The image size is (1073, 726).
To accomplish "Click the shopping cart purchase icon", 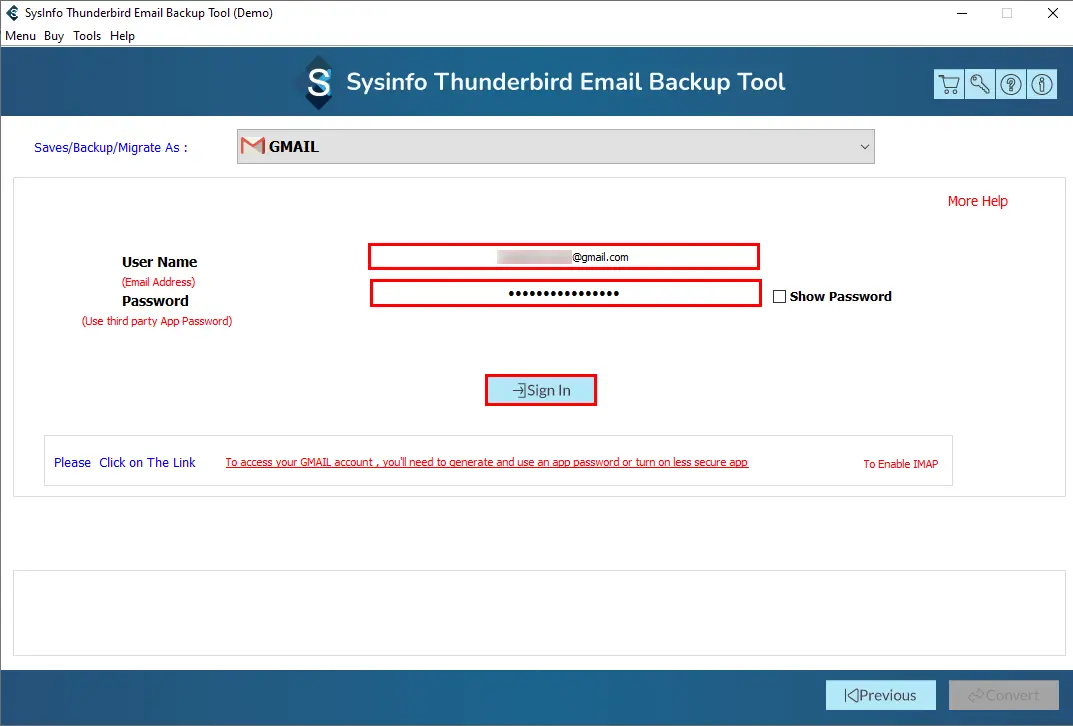I will [x=949, y=85].
